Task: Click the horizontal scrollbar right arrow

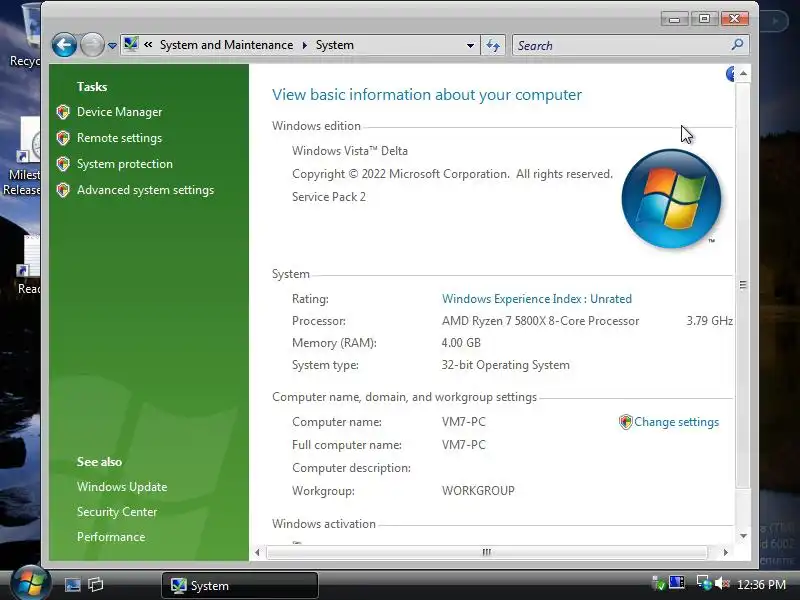Action: click(726, 552)
